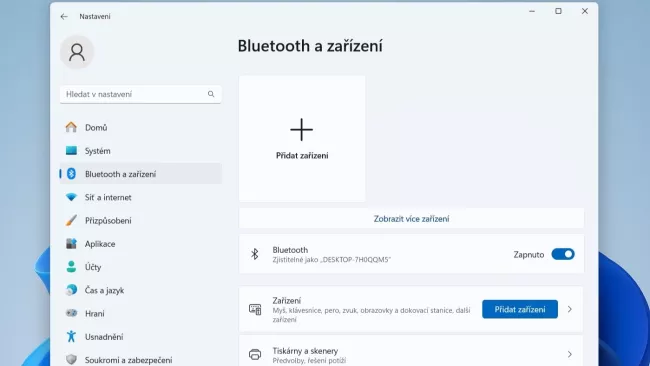
Task: Open Účty settings
Action: (141, 267)
